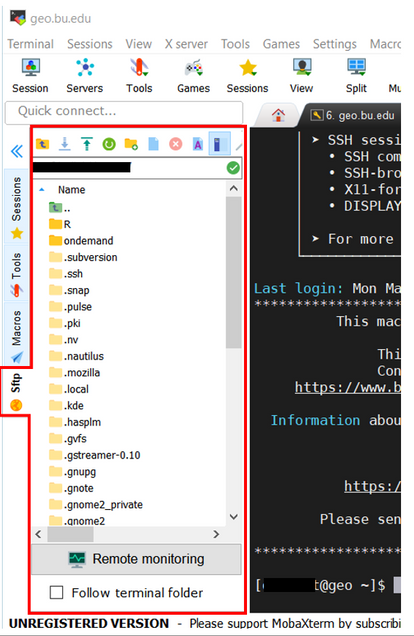Click the Remote monitoring button
This screenshot has height=636, width=414.
136,559
